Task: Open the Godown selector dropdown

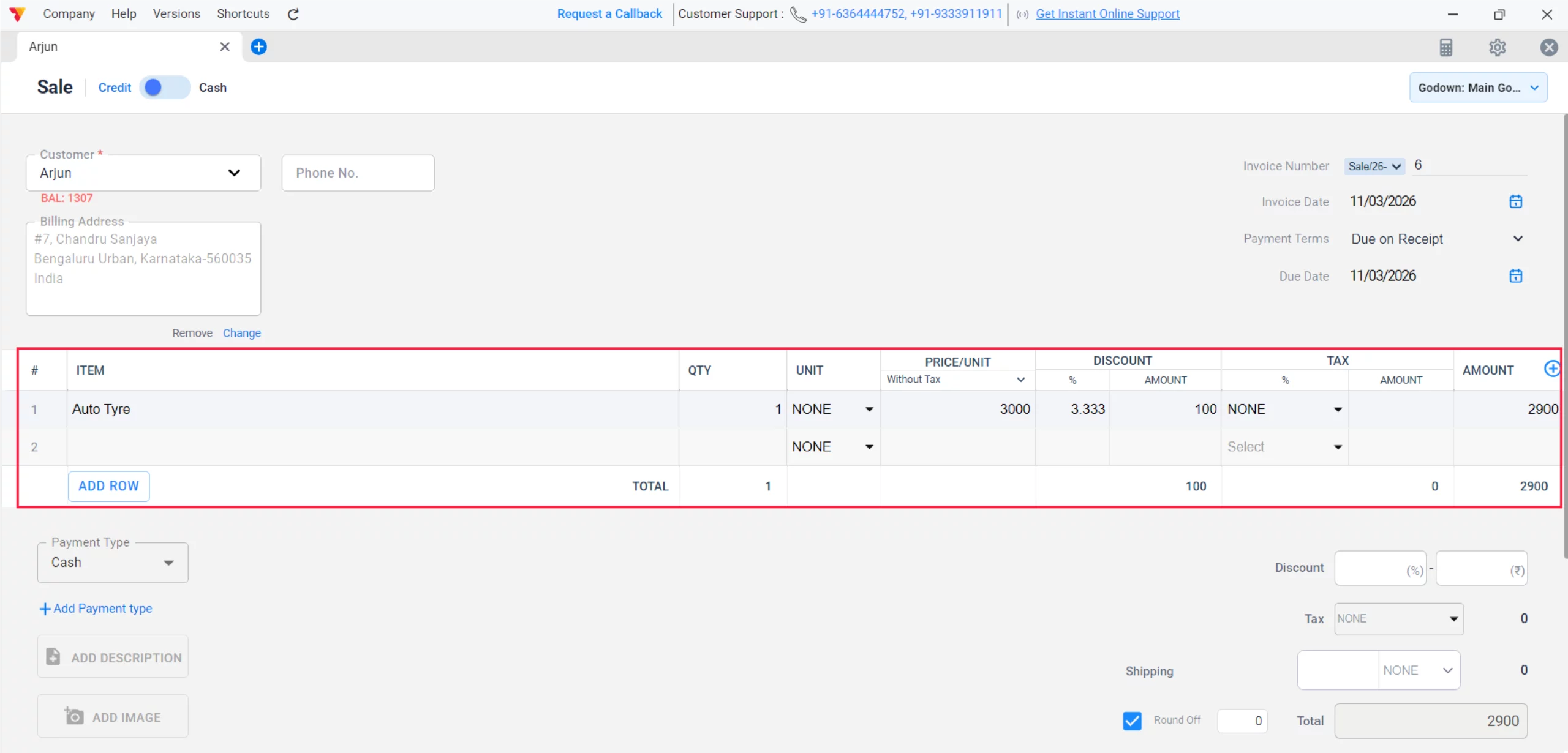Action: pos(1477,88)
